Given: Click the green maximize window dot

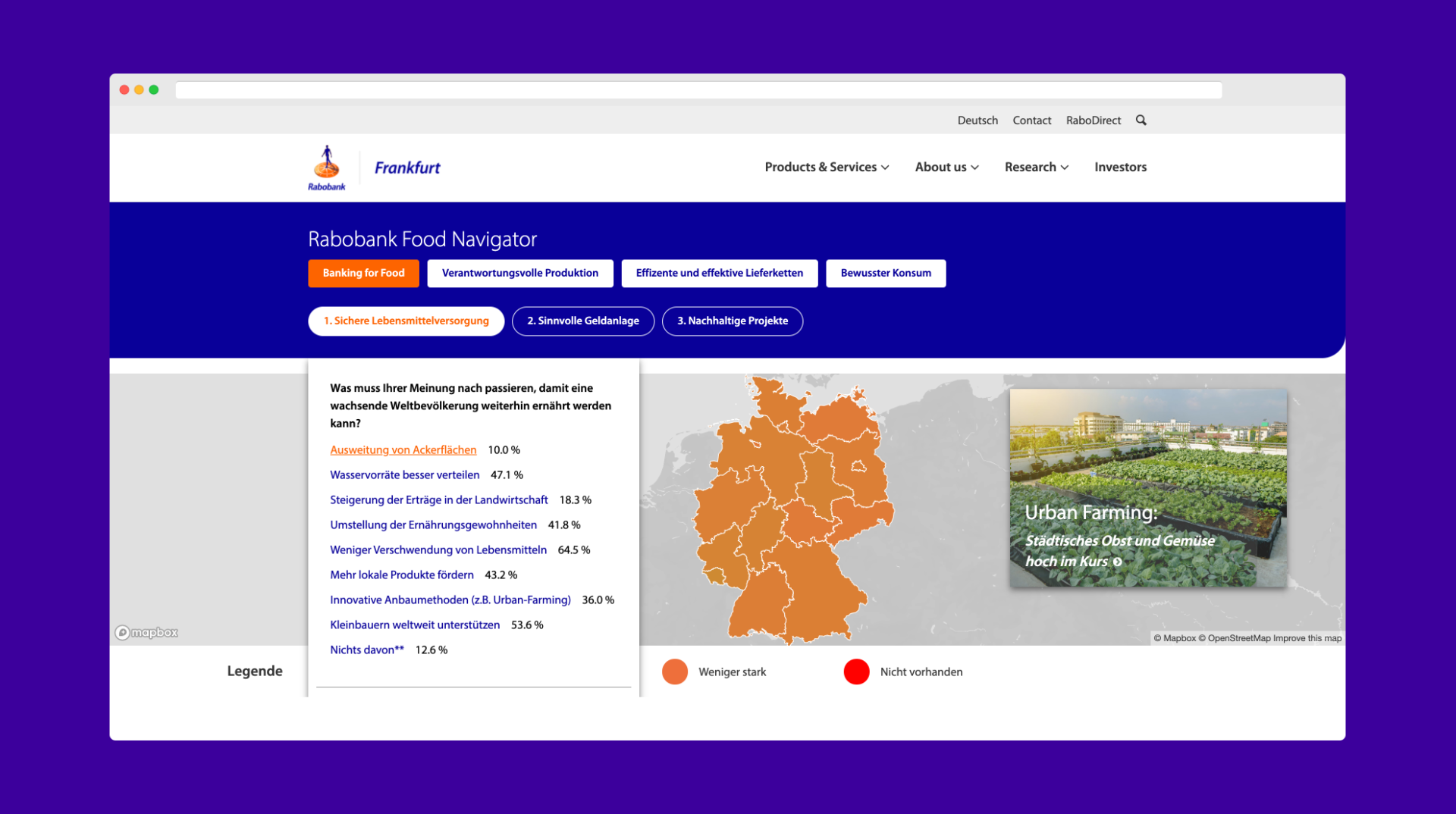Looking at the screenshot, I should 154,89.
